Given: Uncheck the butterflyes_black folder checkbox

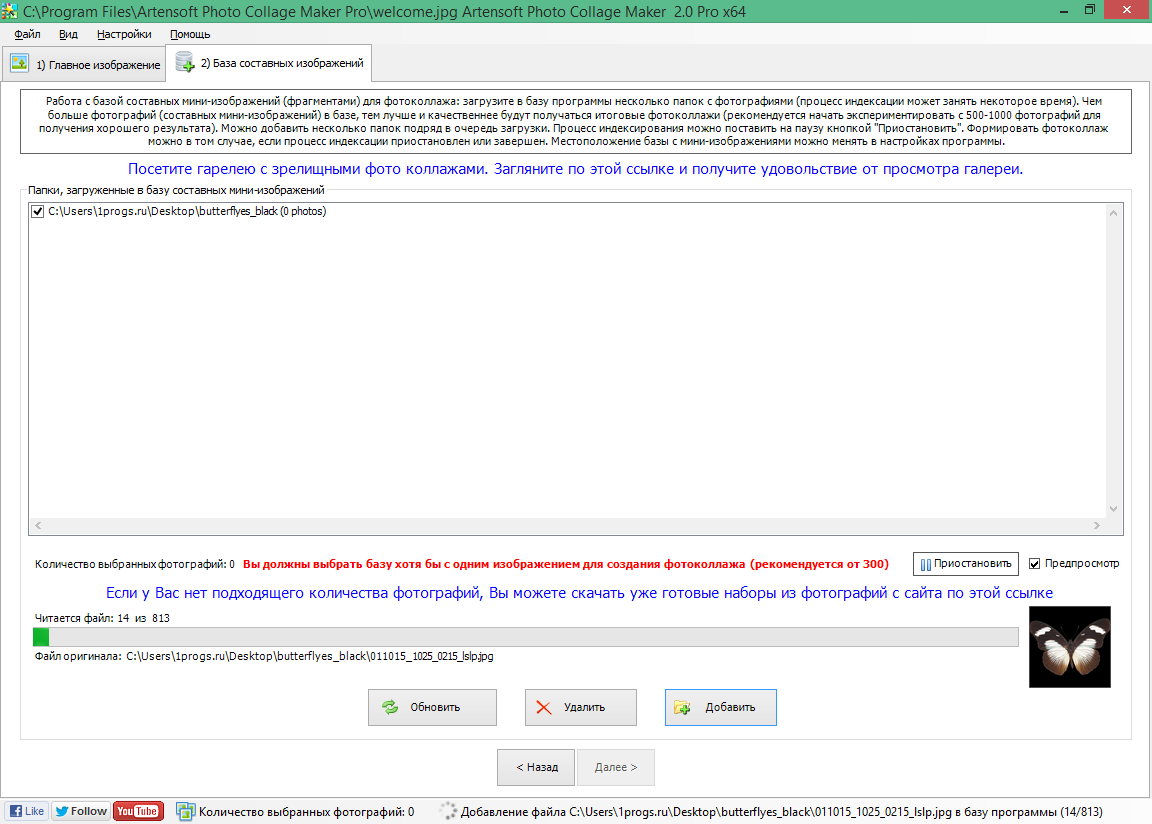Looking at the screenshot, I should (x=37, y=212).
